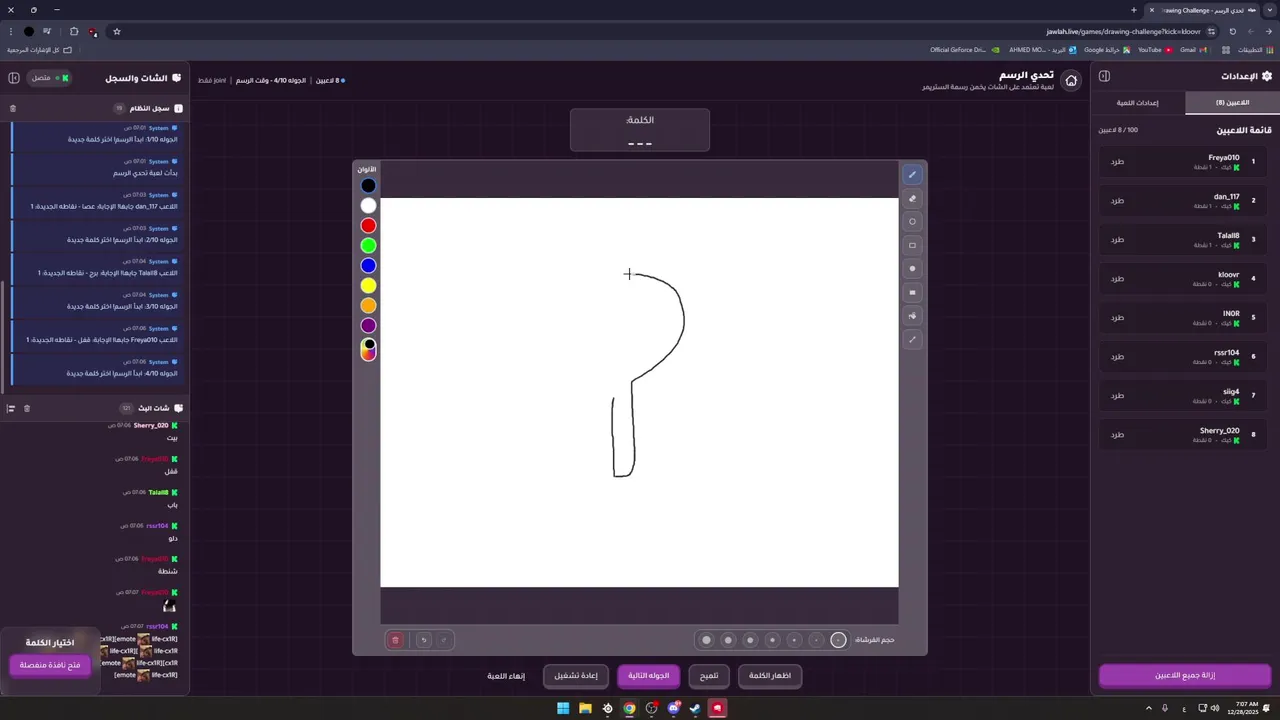The height and width of the screenshot is (720, 1280).
Task: Open stream chat filter list icon
Action: (x=11, y=408)
